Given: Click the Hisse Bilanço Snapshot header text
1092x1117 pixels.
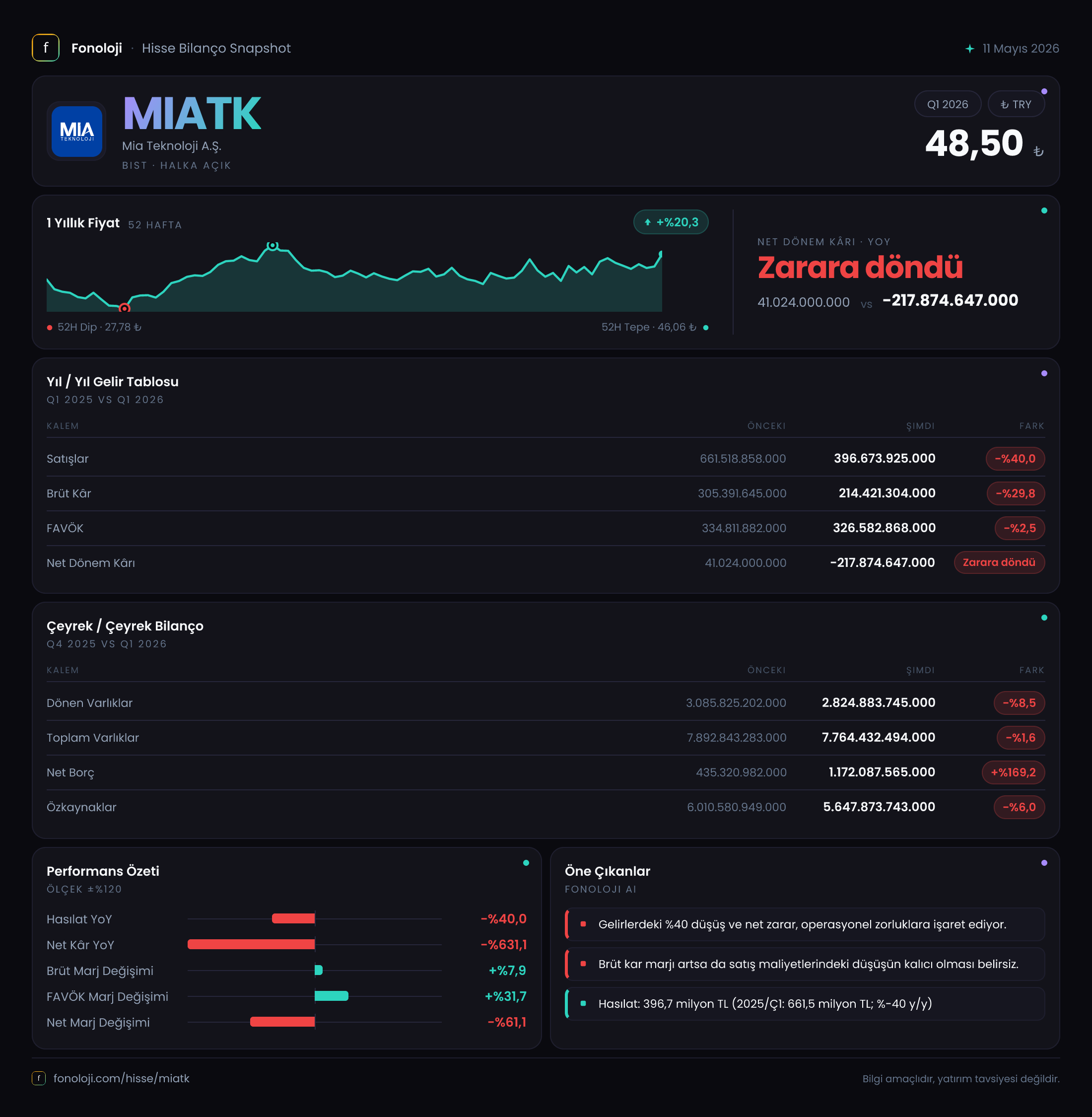Looking at the screenshot, I should pos(216,49).
